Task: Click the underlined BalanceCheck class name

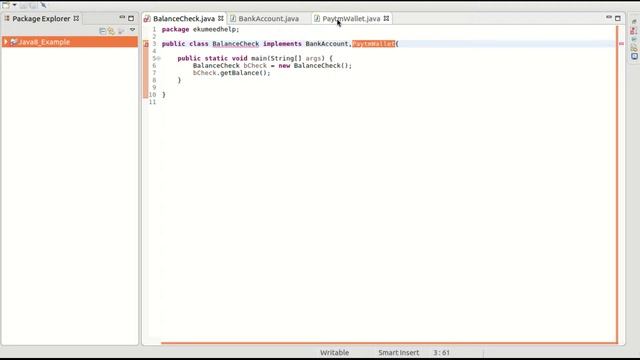Action: click(236, 44)
